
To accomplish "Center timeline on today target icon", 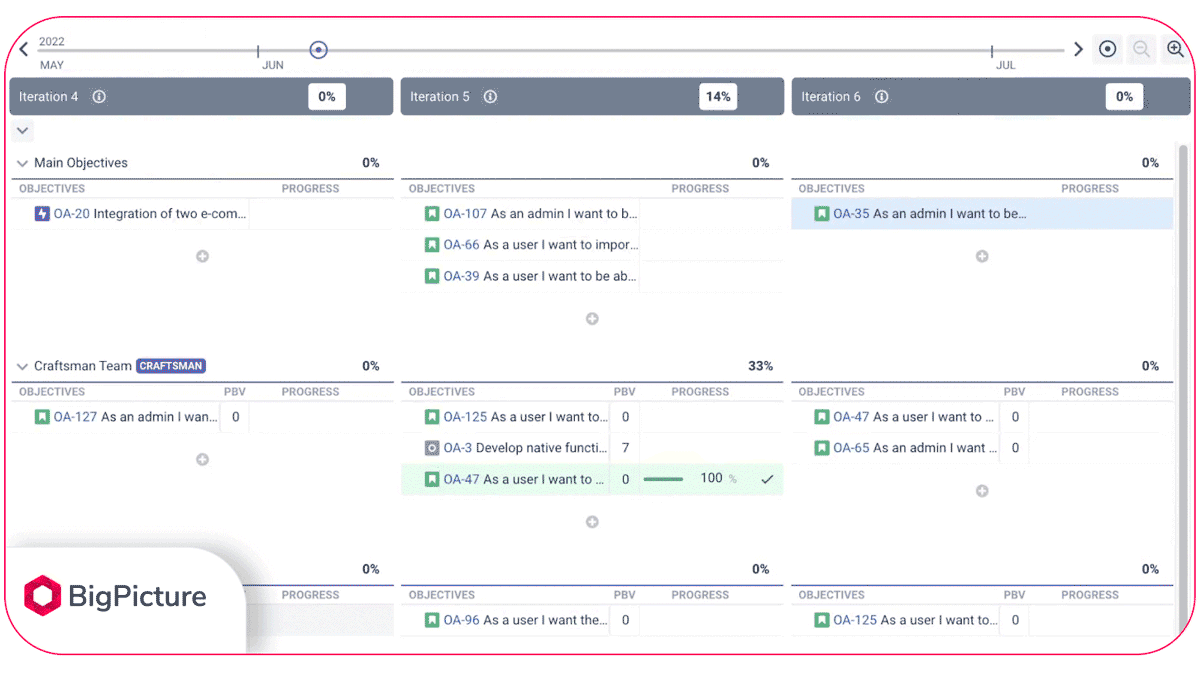I will pyautogui.click(x=1107, y=49).
